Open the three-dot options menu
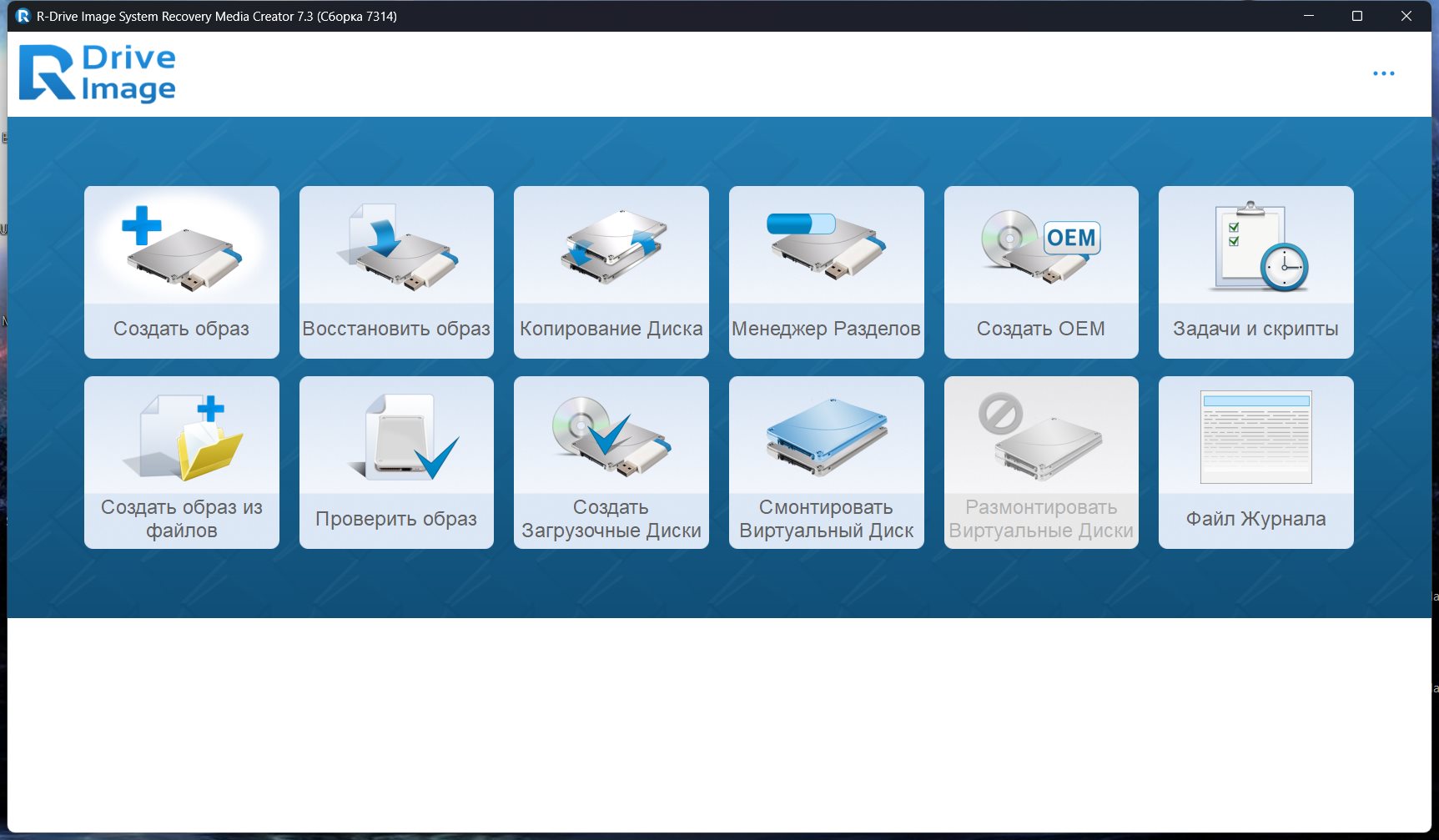1439x840 pixels. 1384,73
